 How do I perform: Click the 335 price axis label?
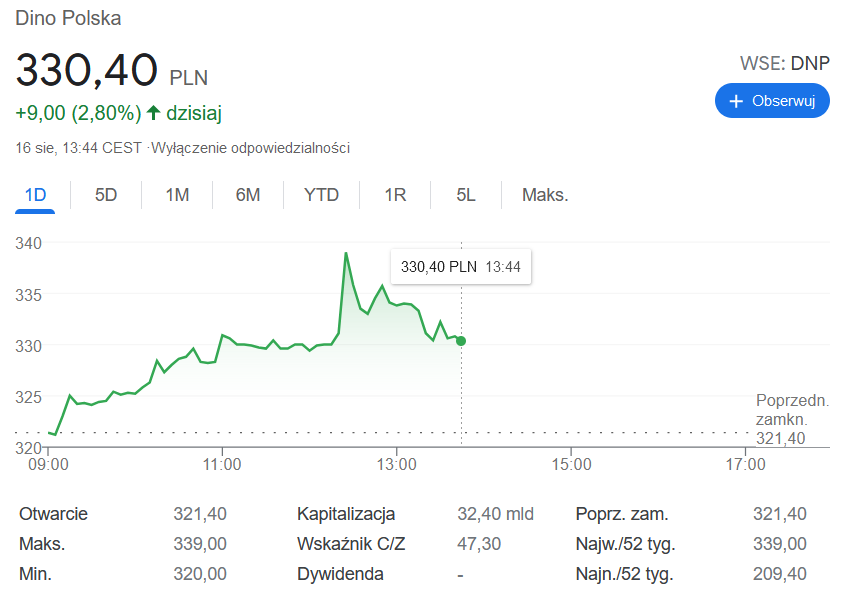(28, 295)
